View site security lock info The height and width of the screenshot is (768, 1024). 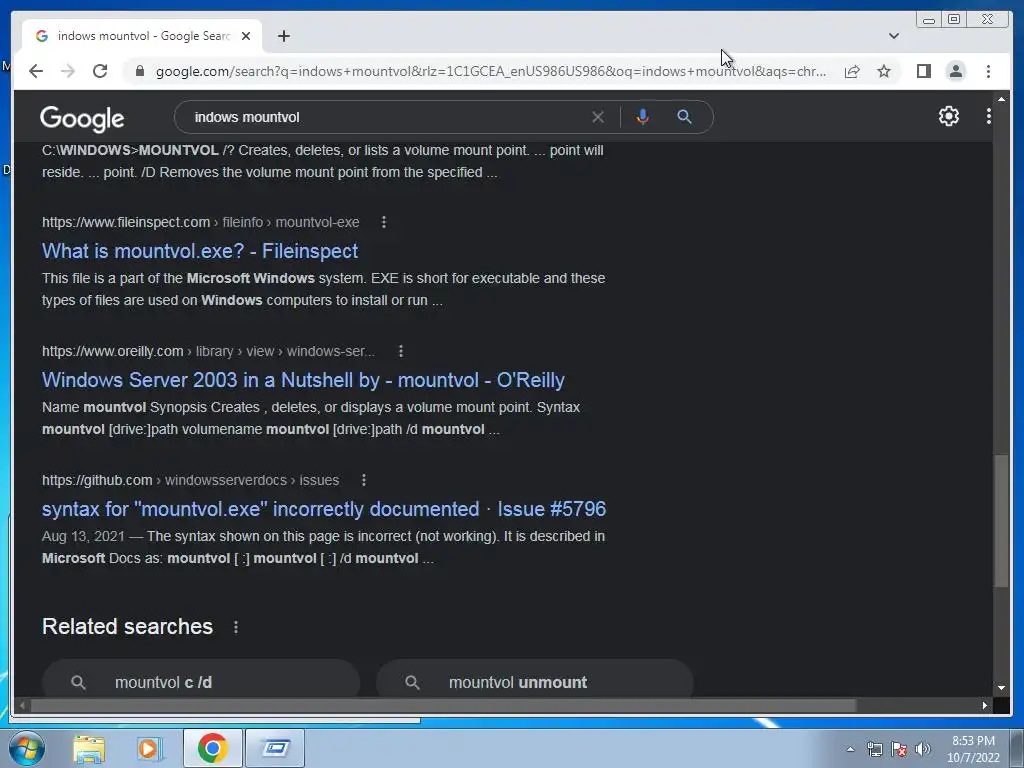point(140,71)
